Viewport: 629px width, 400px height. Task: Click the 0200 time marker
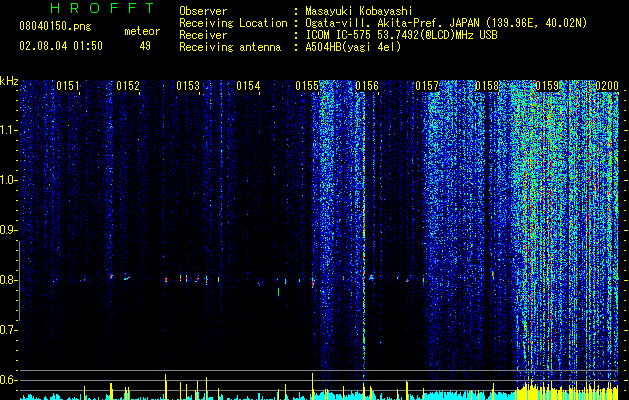[x=607, y=86]
